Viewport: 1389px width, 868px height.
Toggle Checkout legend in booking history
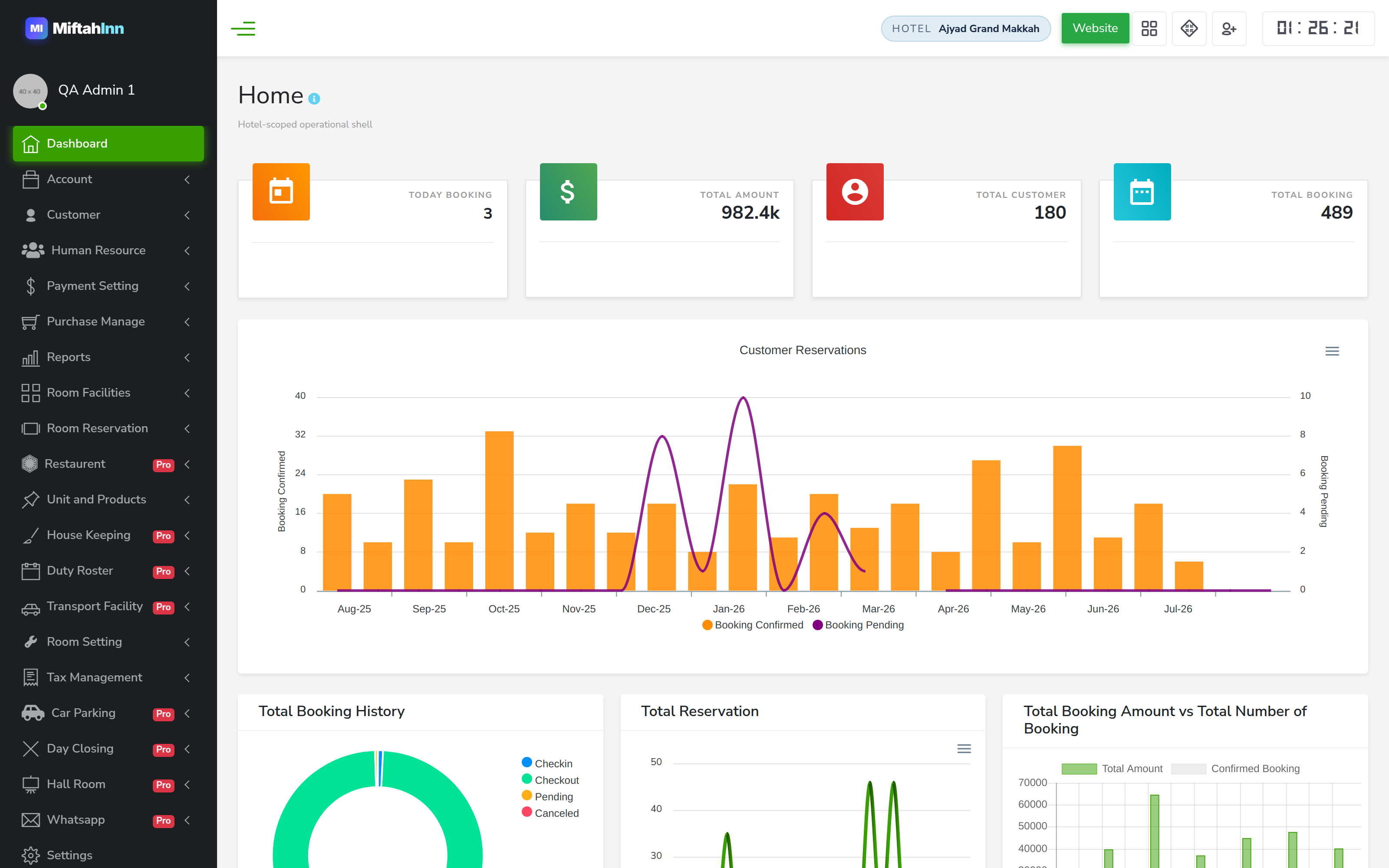pos(550,779)
